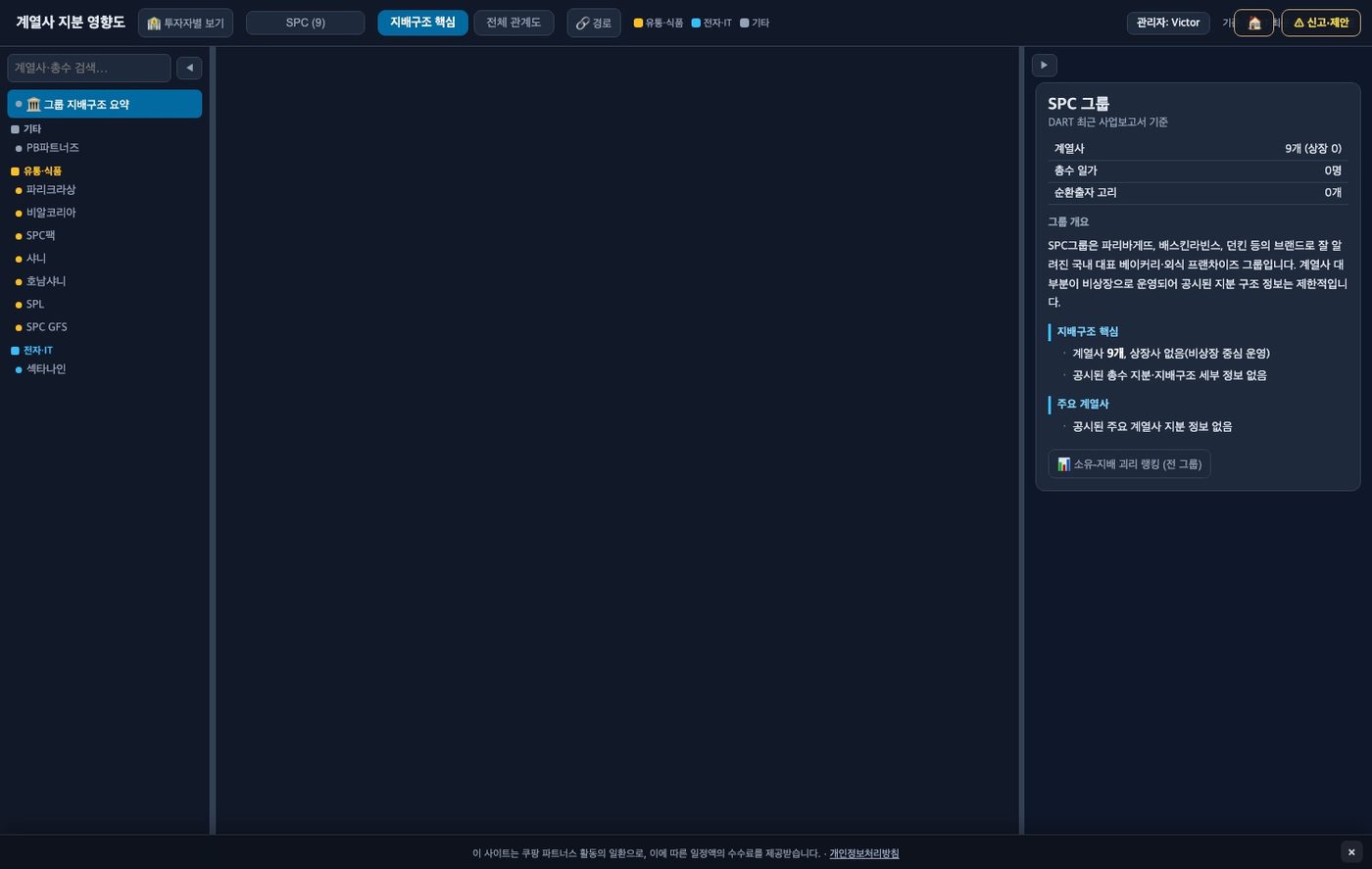
Task: Select 그룹 지배구조 요약 in sidebar
Action: point(105,104)
